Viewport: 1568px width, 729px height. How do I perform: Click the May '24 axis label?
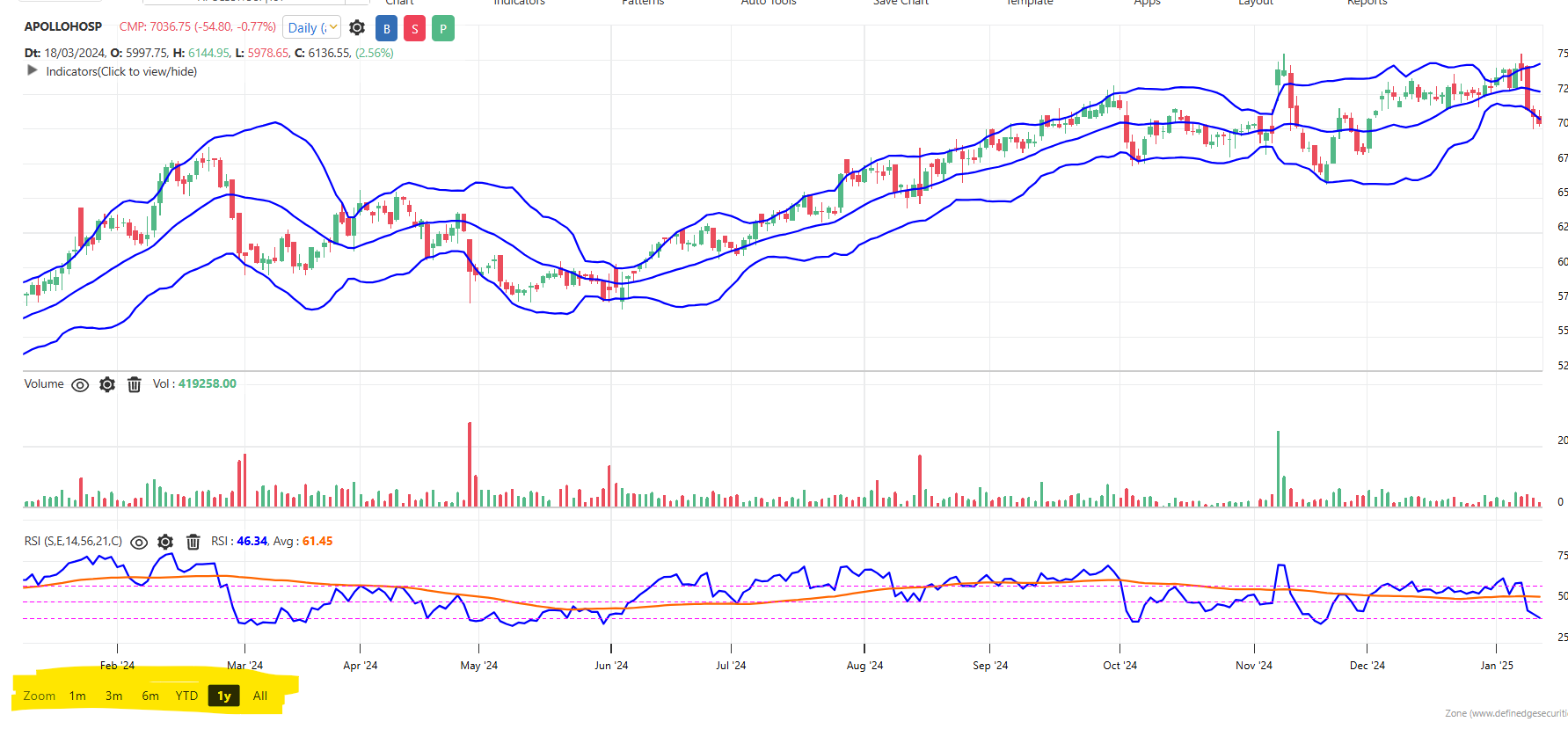(x=478, y=666)
